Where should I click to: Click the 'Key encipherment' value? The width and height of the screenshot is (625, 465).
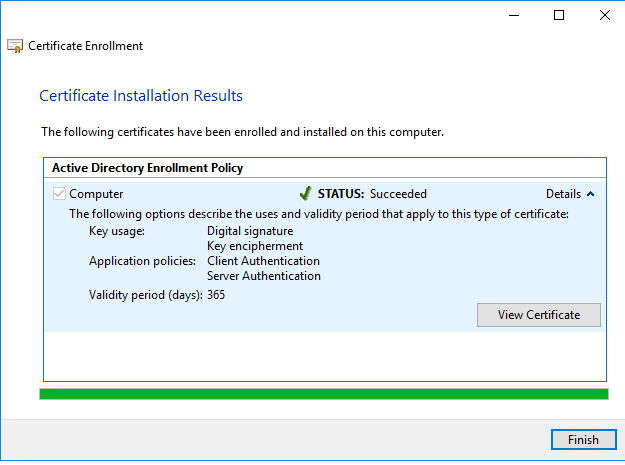[x=255, y=246]
